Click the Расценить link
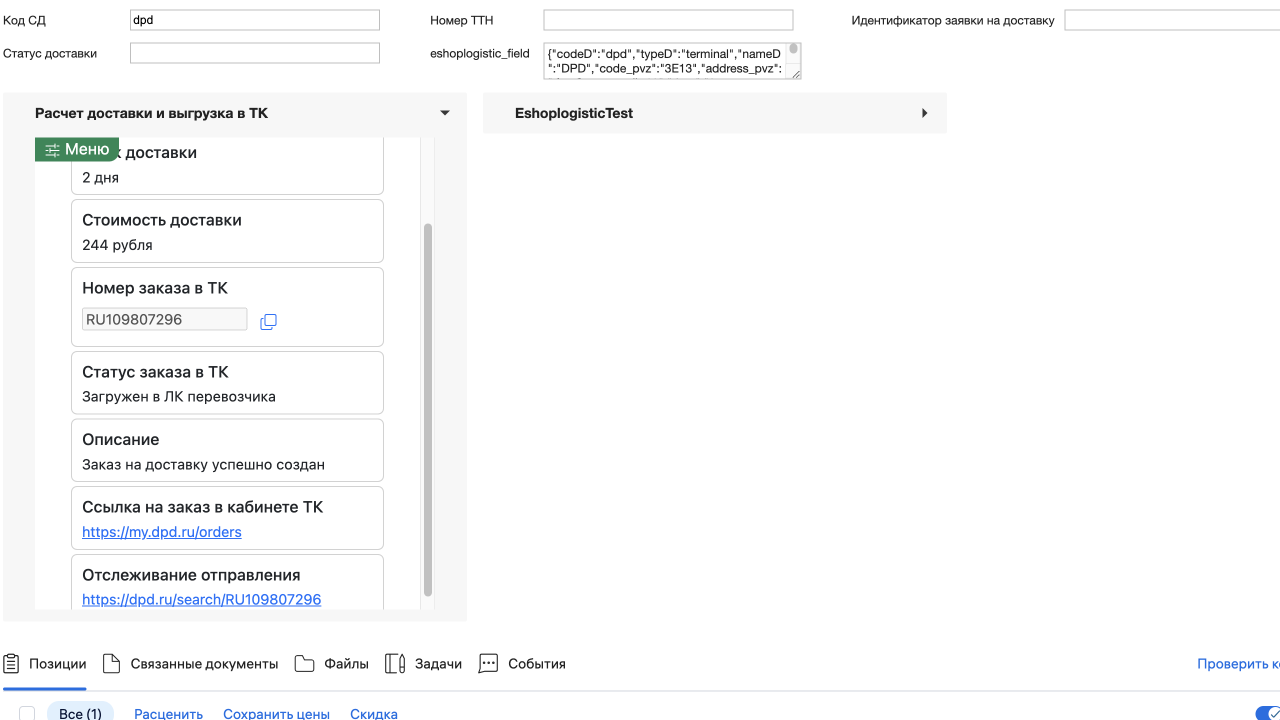The height and width of the screenshot is (720, 1280). [168, 714]
